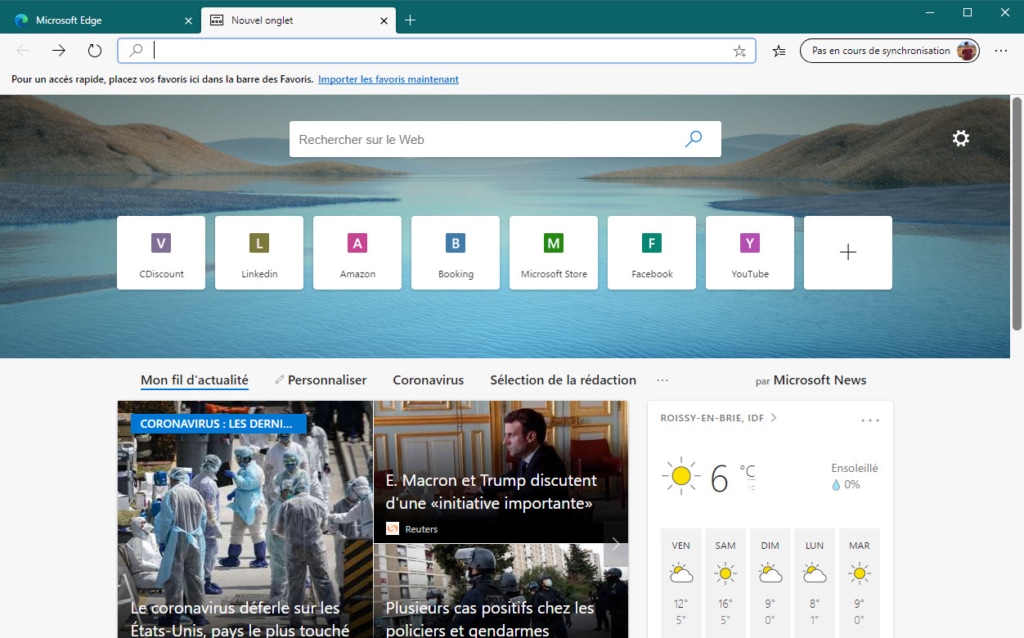Open the Coronavirus news tab

[428, 380]
